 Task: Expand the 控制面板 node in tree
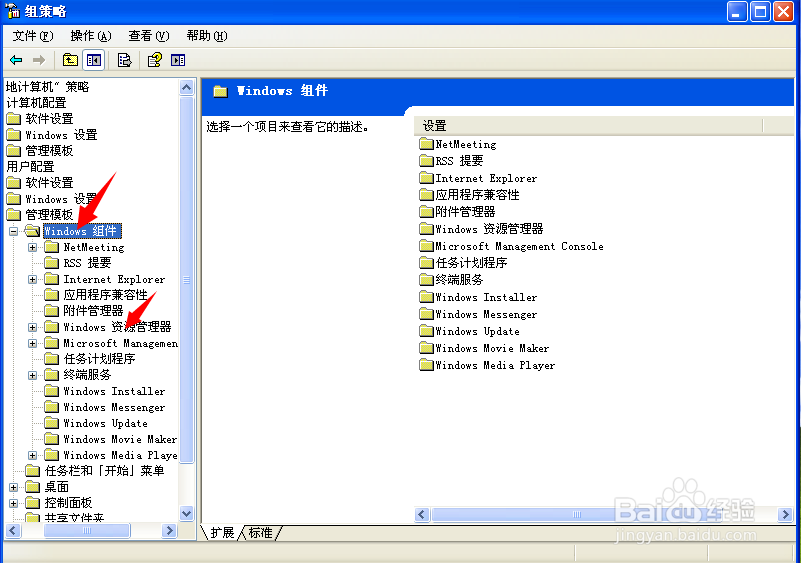13,503
